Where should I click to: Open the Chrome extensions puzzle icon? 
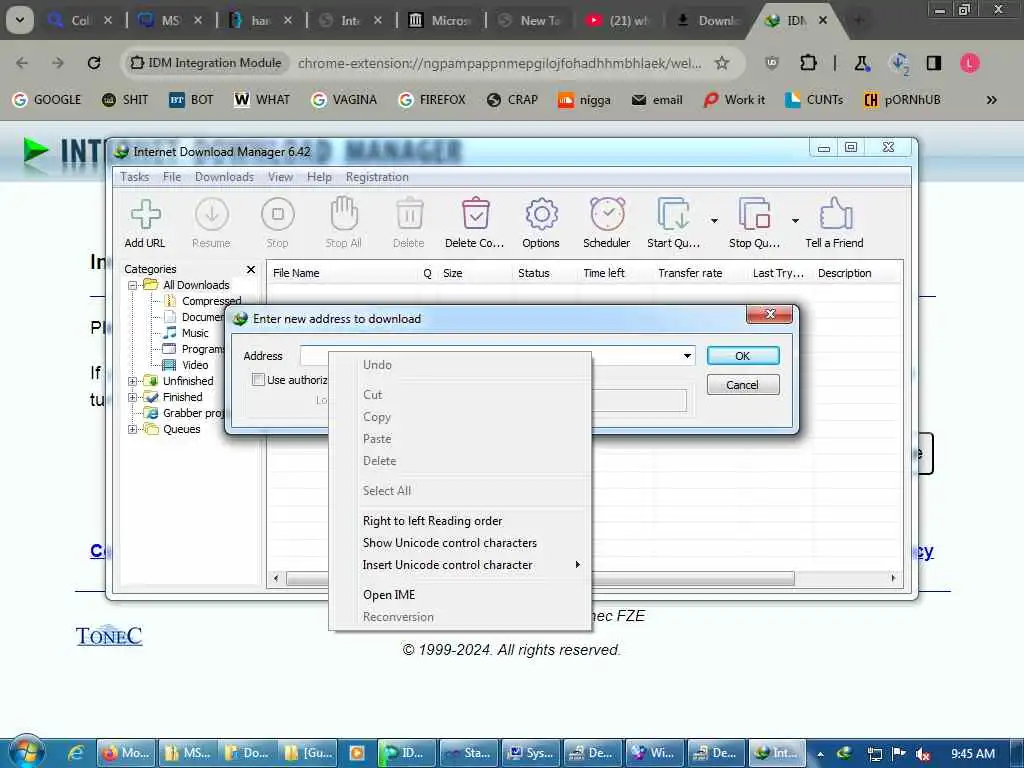coord(808,63)
